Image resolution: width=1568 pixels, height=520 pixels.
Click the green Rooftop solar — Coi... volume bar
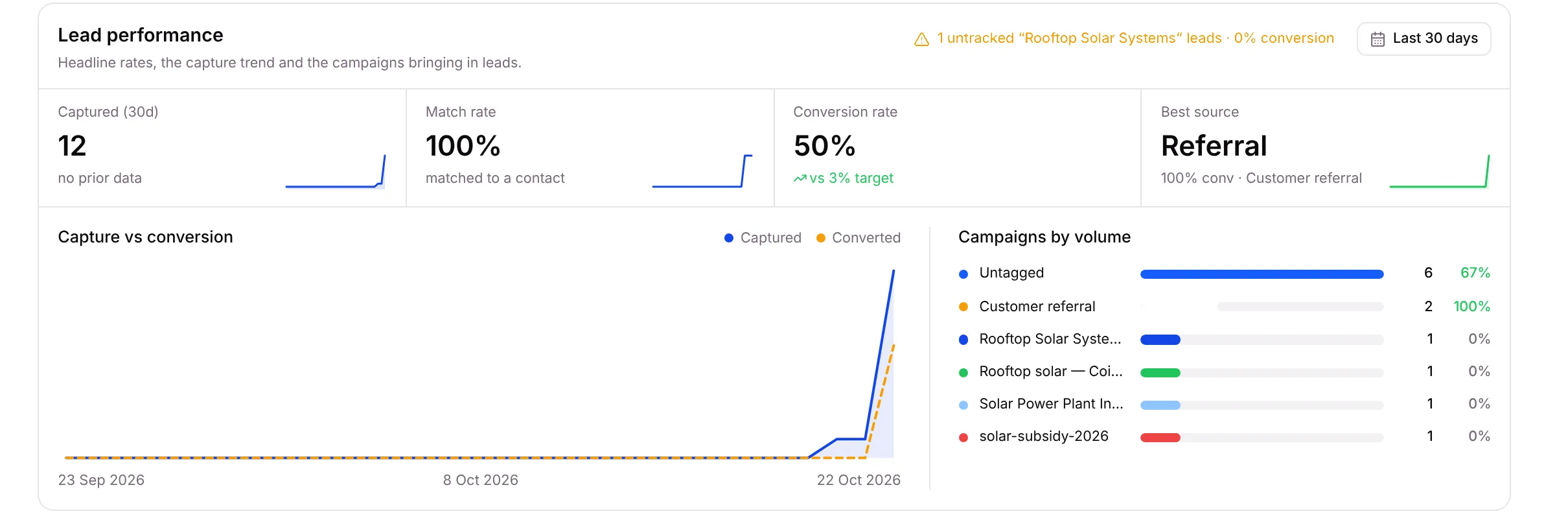[1160, 373]
